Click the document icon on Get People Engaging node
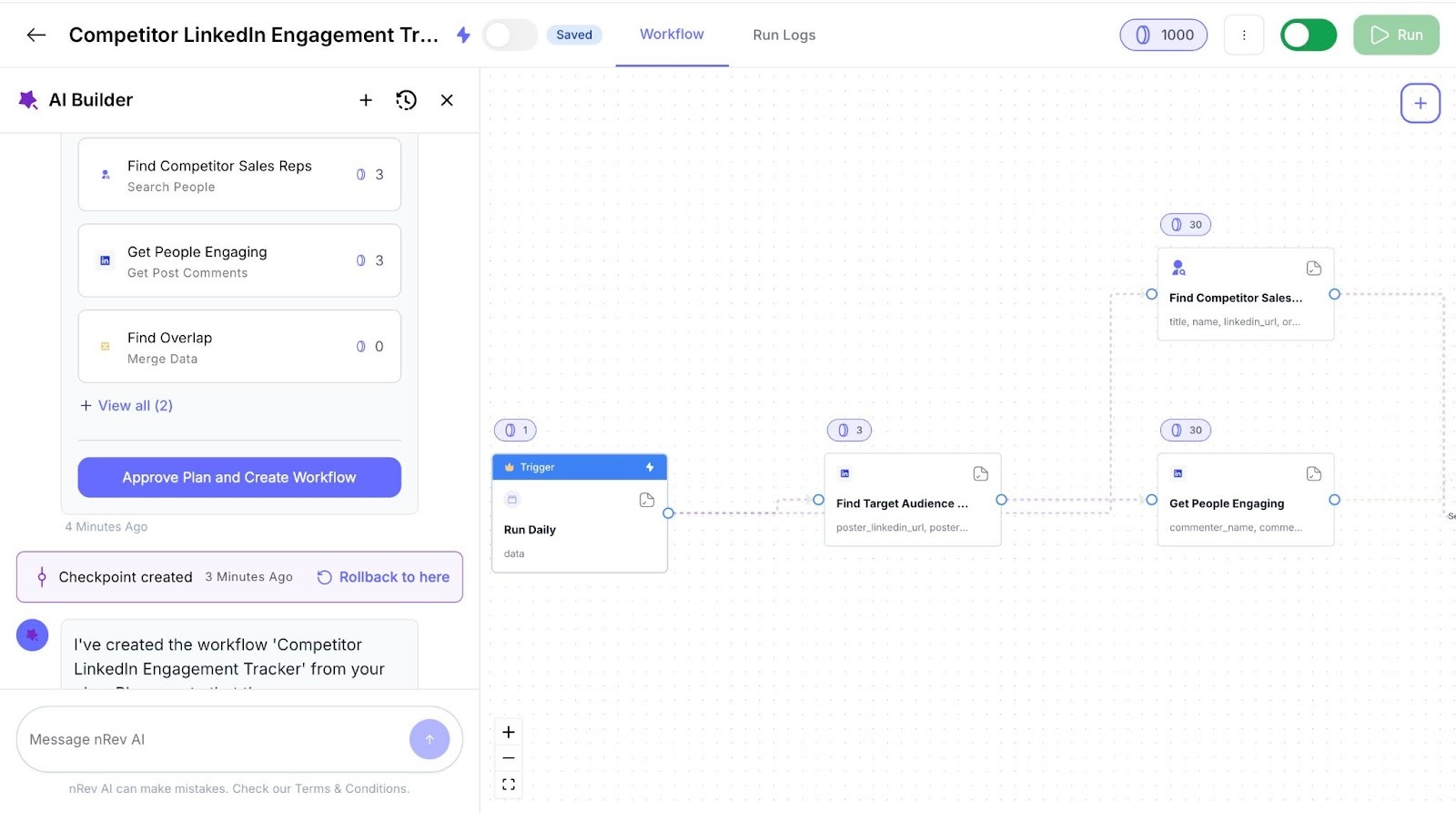This screenshot has height=822, width=1456. point(1313,473)
